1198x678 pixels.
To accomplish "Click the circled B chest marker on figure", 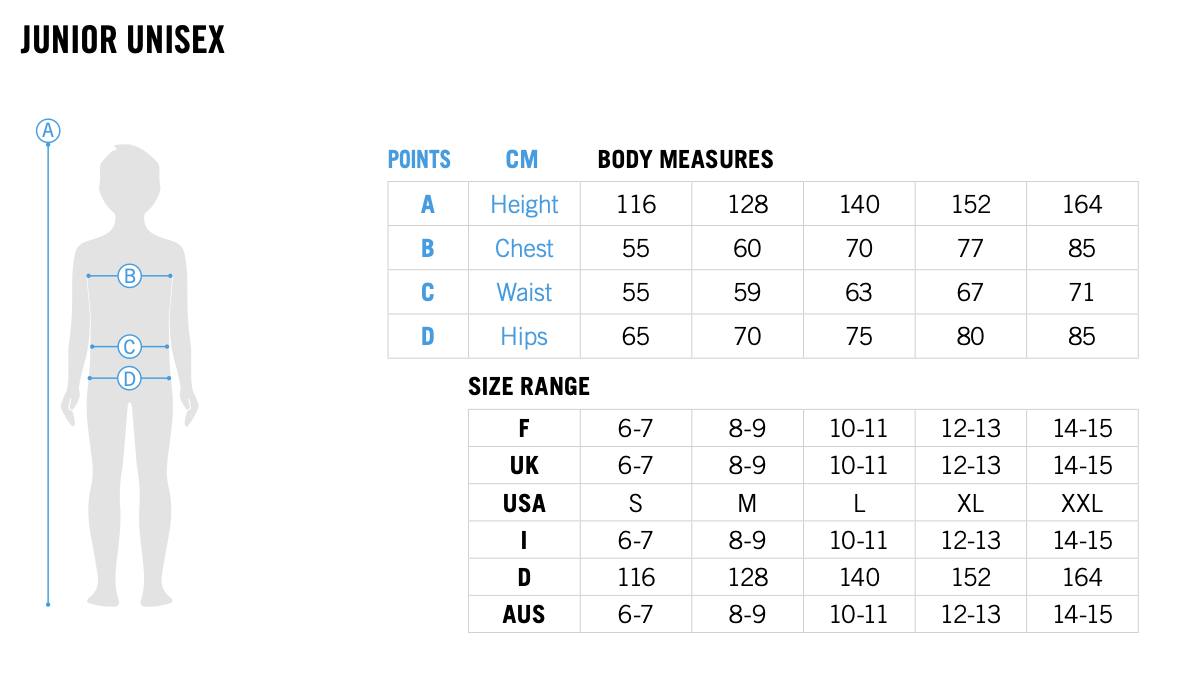I will [129, 275].
